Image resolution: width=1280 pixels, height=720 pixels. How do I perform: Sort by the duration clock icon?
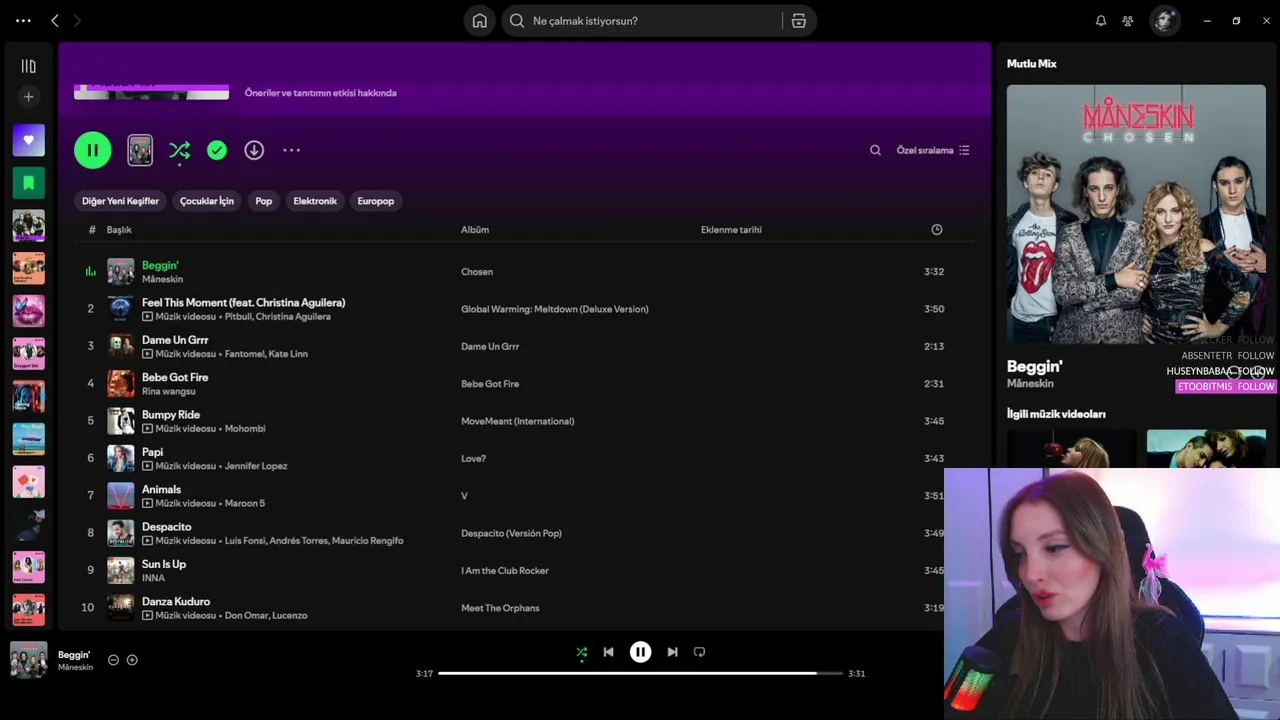(937, 230)
